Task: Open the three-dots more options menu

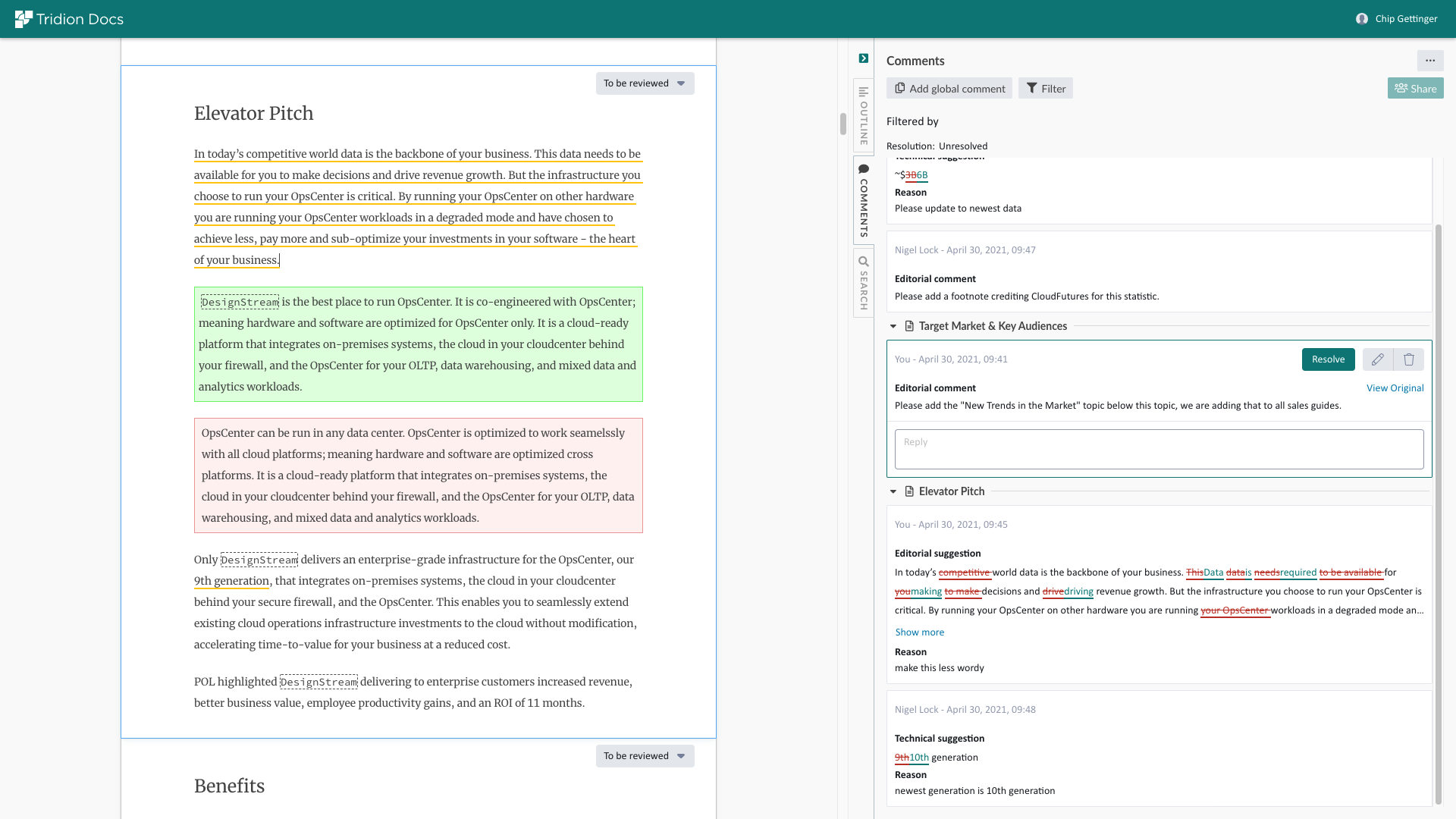Action: (1429, 61)
